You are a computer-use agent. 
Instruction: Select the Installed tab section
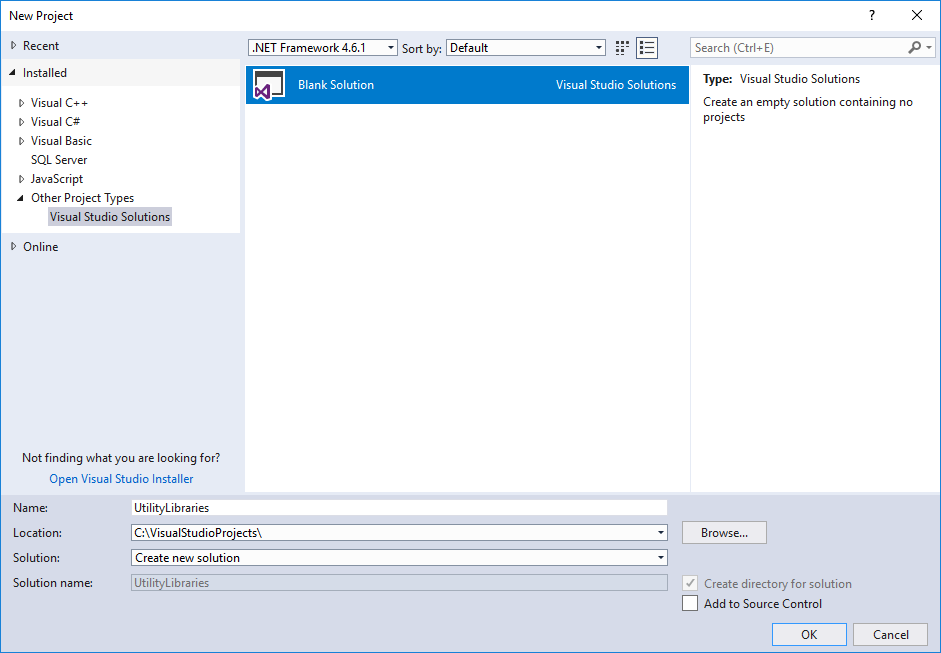coord(44,72)
